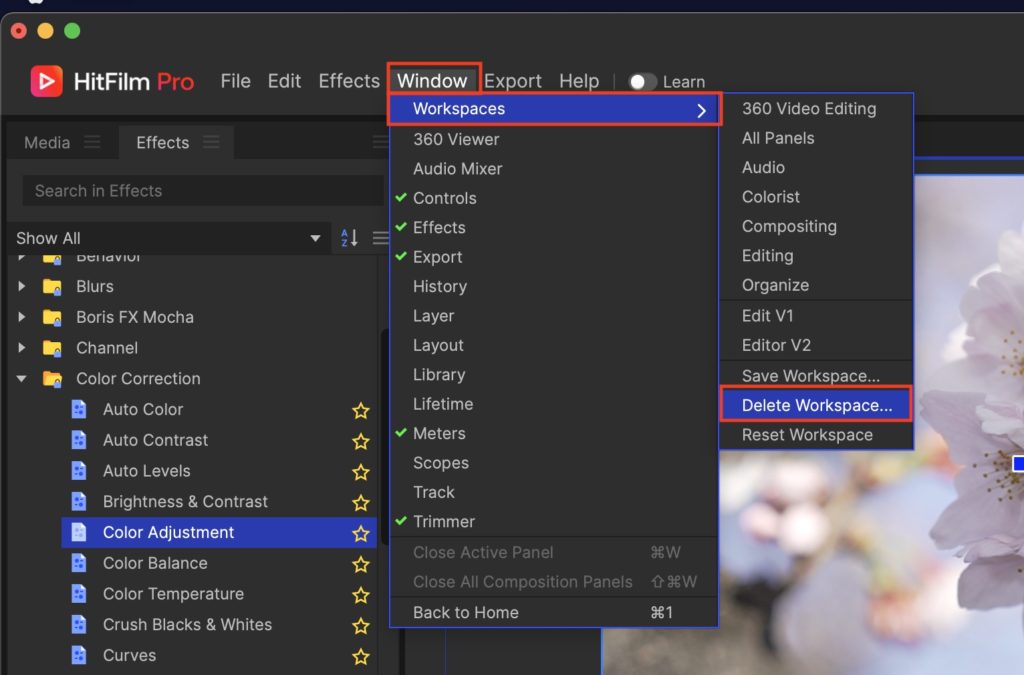Favorite the Auto Contrast effect star
The image size is (1024, 675).
coord(360,441)
